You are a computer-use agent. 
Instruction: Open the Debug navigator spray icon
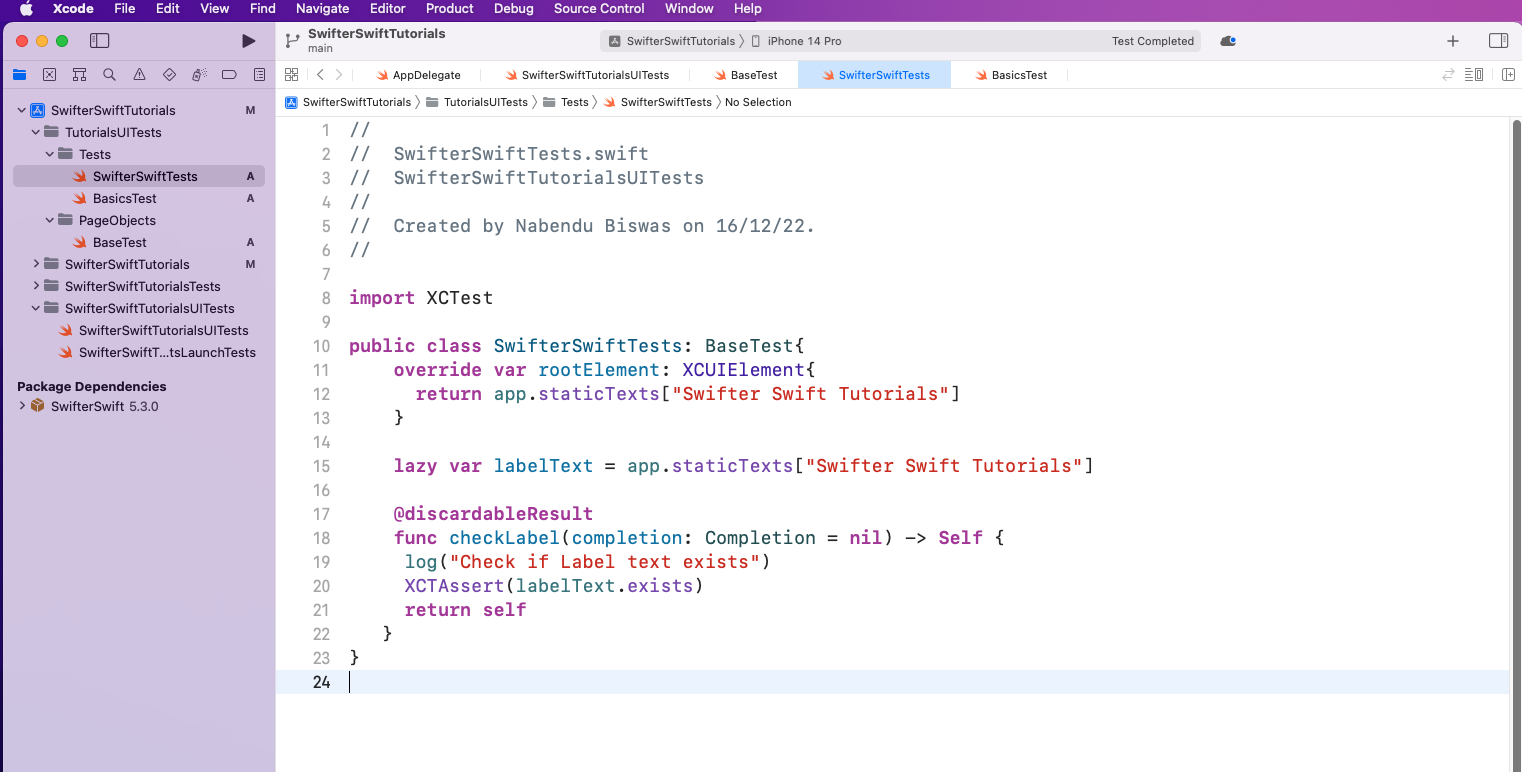(199, 75)
